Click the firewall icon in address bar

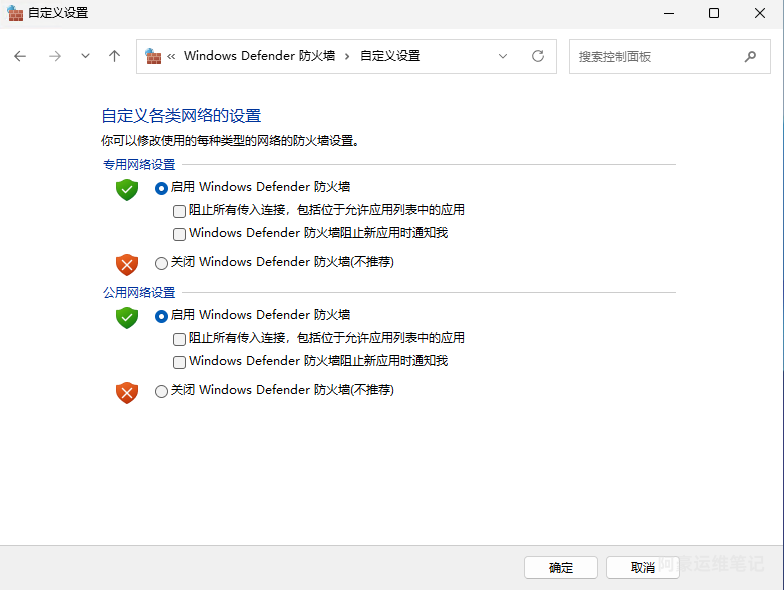coord(153,57)
